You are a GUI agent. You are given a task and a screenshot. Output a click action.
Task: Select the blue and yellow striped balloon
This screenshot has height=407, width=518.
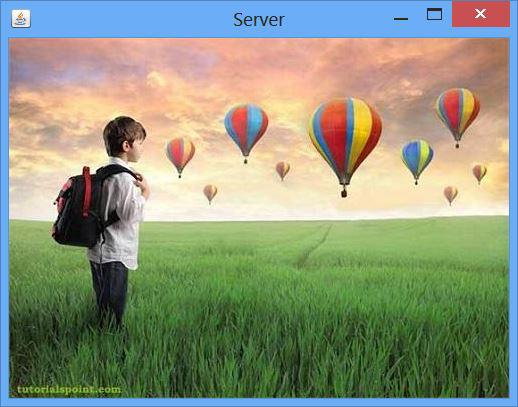[417, 159]
